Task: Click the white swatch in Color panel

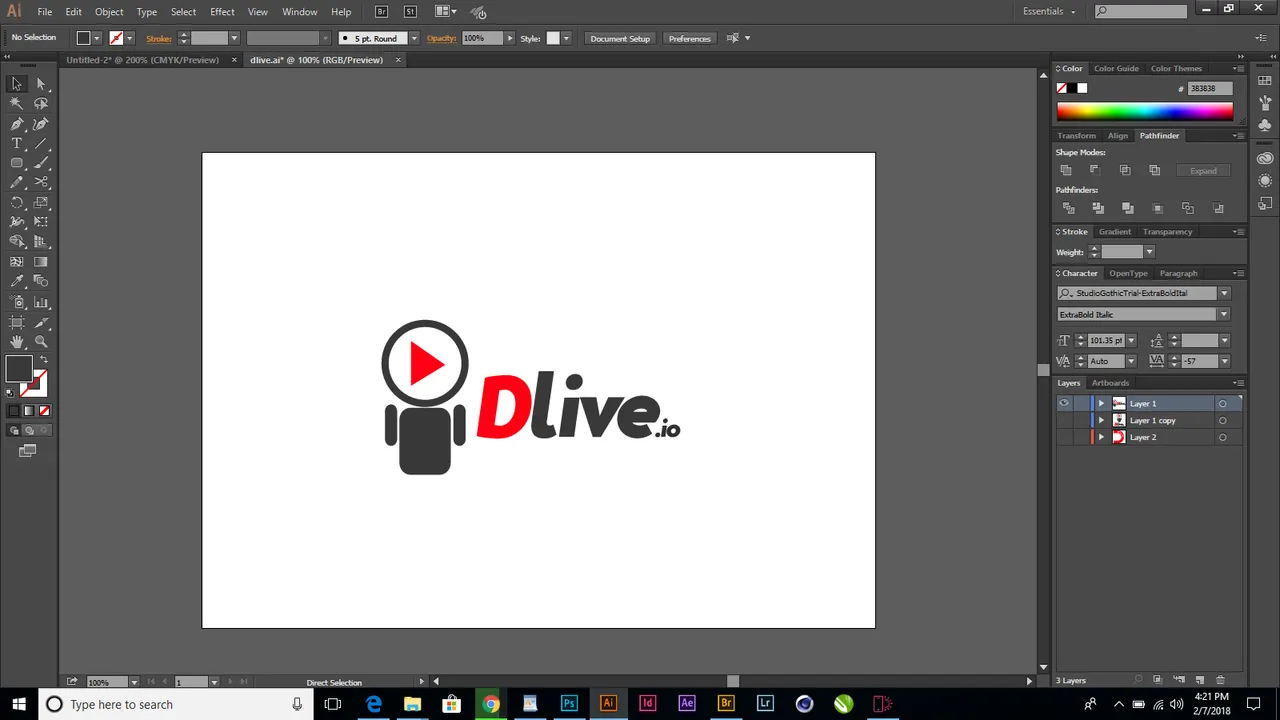Action: click(x=1082, y=88)
